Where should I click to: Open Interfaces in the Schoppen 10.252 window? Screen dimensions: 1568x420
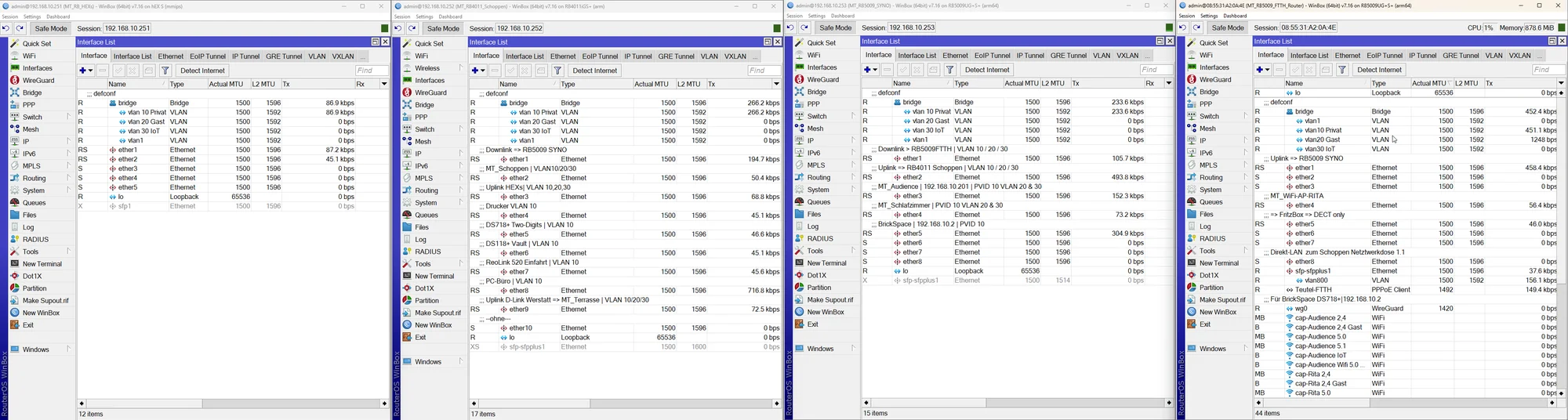[430, 81]
